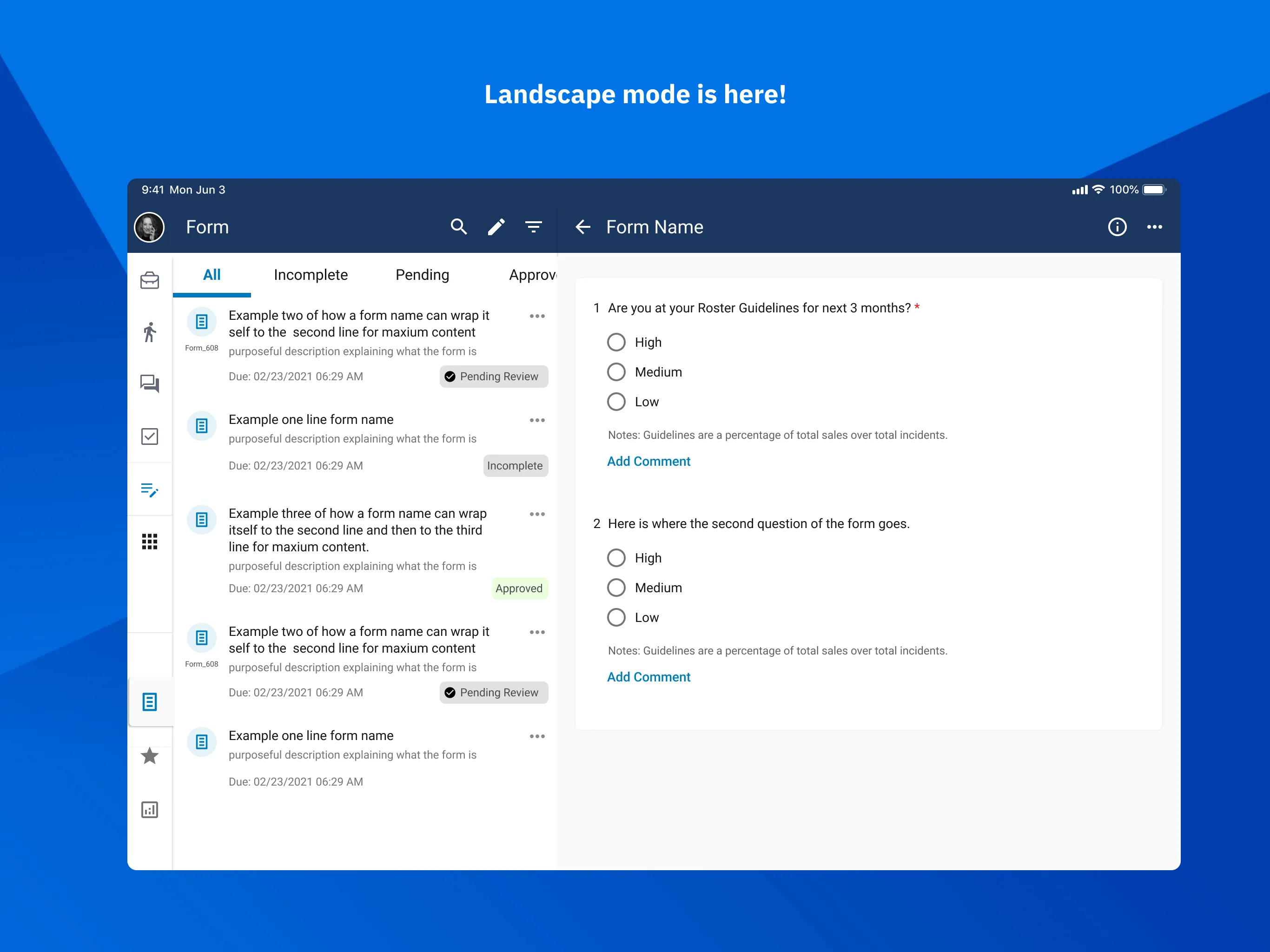This screenshot has height=952, width=1270.
Task: Click Add Comment link under question 2
Action: click(x=648, y=677)
